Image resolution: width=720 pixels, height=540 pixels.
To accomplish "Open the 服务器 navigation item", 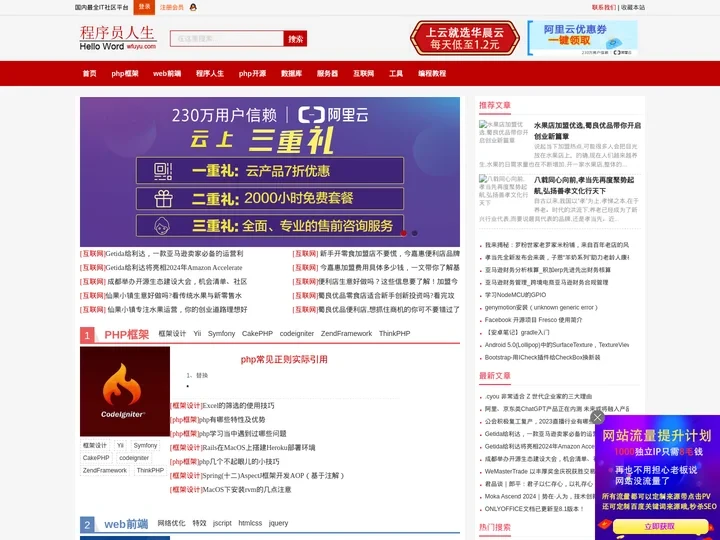I will coord(327,73).
